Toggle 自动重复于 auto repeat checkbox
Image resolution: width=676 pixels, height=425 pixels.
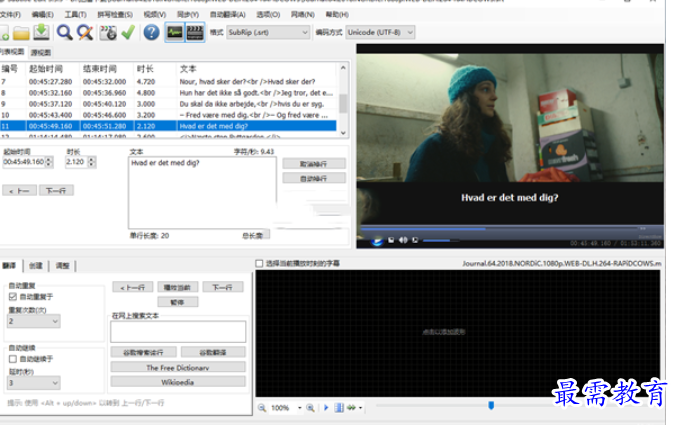pos(13,297)
